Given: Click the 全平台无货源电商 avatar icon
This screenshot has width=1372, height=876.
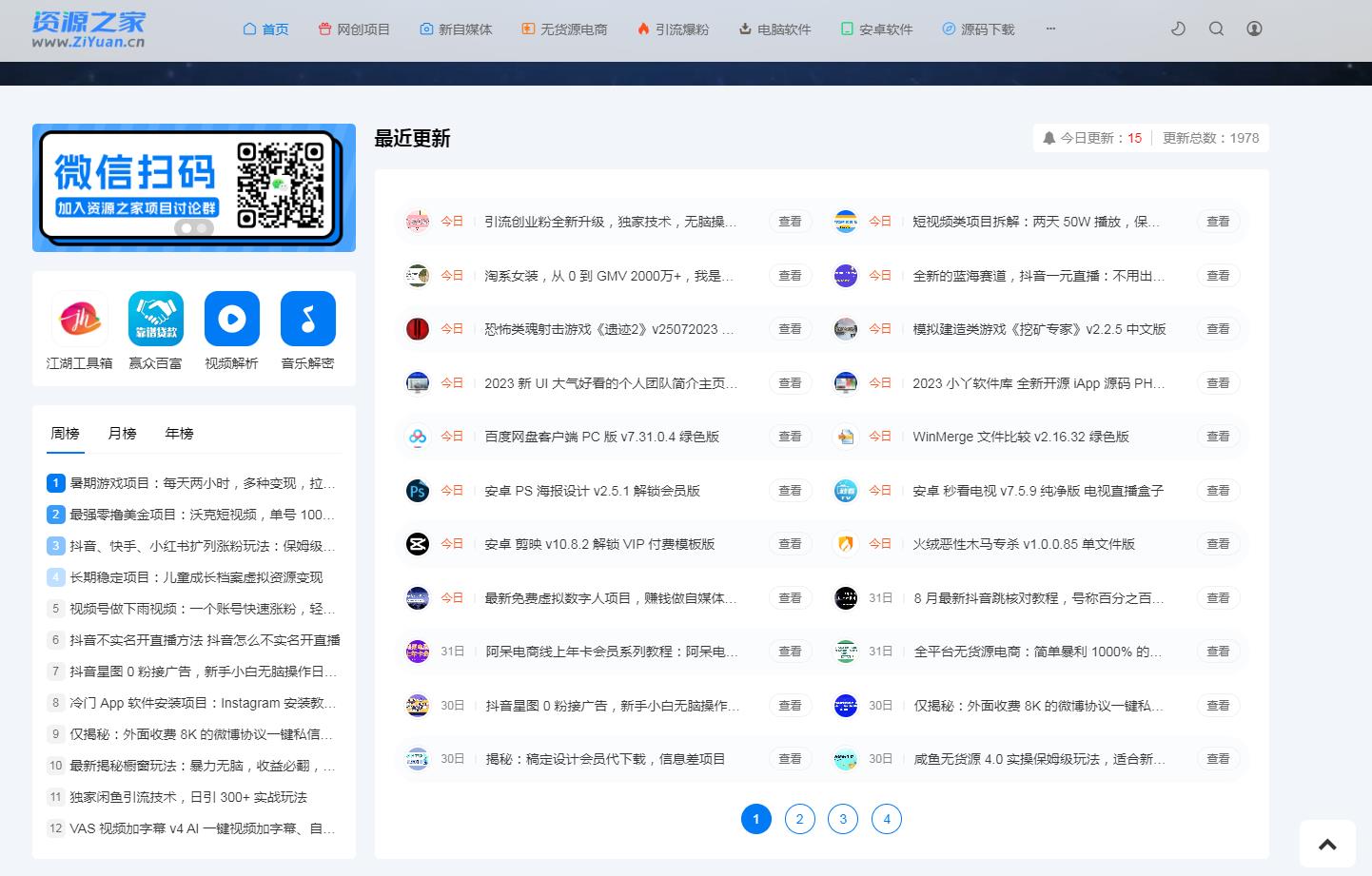Looking at the screenshot, I should pyautogui.click(x=845, y=652).
